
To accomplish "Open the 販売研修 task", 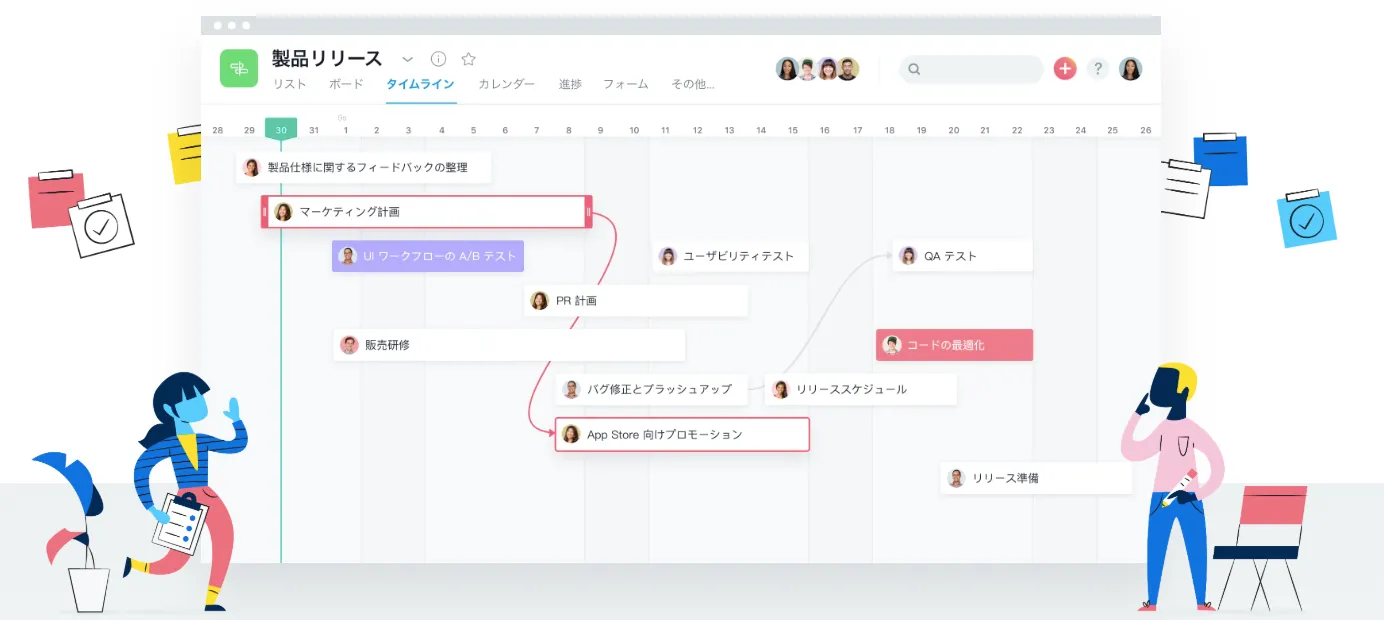I will 509,345.
